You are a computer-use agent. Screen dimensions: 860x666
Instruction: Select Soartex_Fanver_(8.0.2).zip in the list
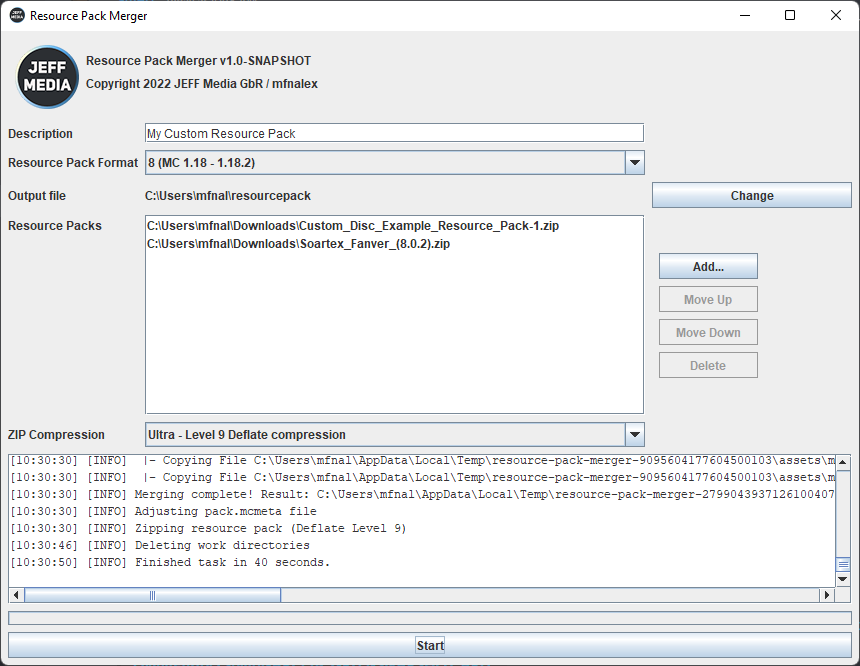298,244
